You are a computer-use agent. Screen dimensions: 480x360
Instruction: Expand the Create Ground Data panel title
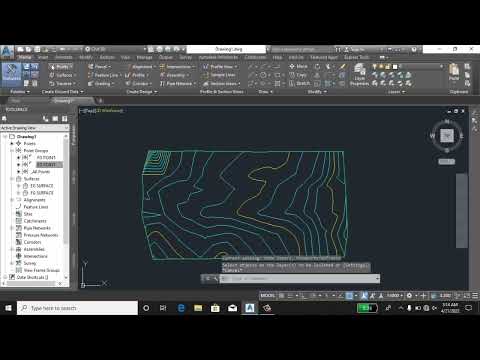pyautogui.click(x=62, y=92)
